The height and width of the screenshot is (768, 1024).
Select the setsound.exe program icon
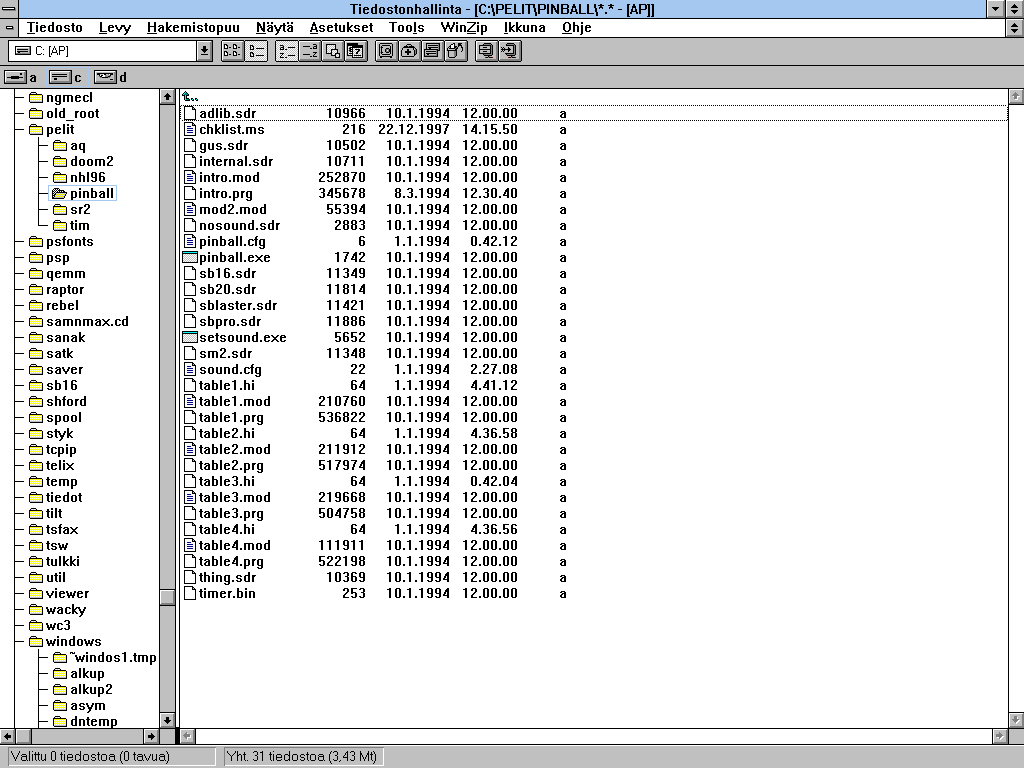pyautogui.click(x=189, y=338)
